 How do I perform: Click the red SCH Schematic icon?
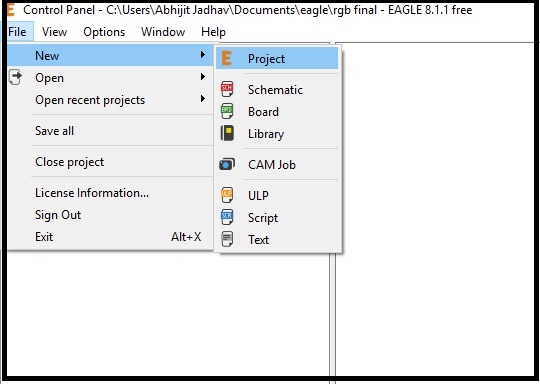227,89
